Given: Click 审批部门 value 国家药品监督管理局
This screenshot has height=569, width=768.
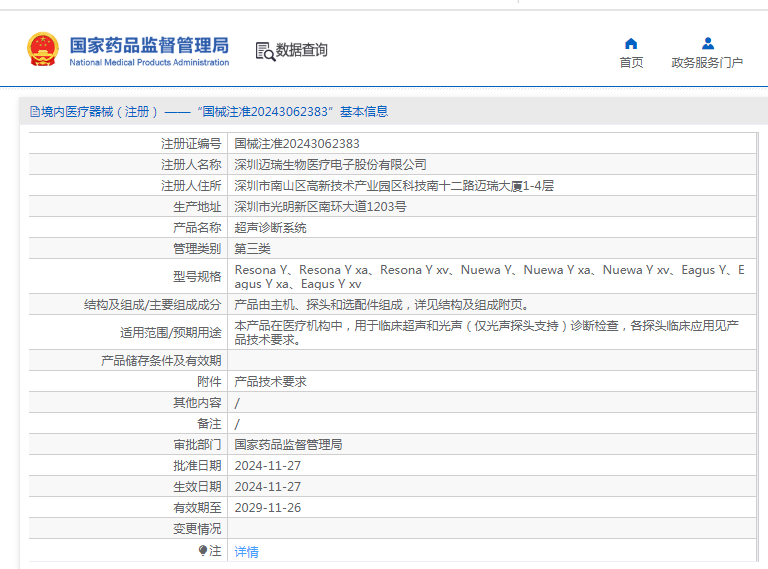Looking at the screenshot, I should [288, 445].
